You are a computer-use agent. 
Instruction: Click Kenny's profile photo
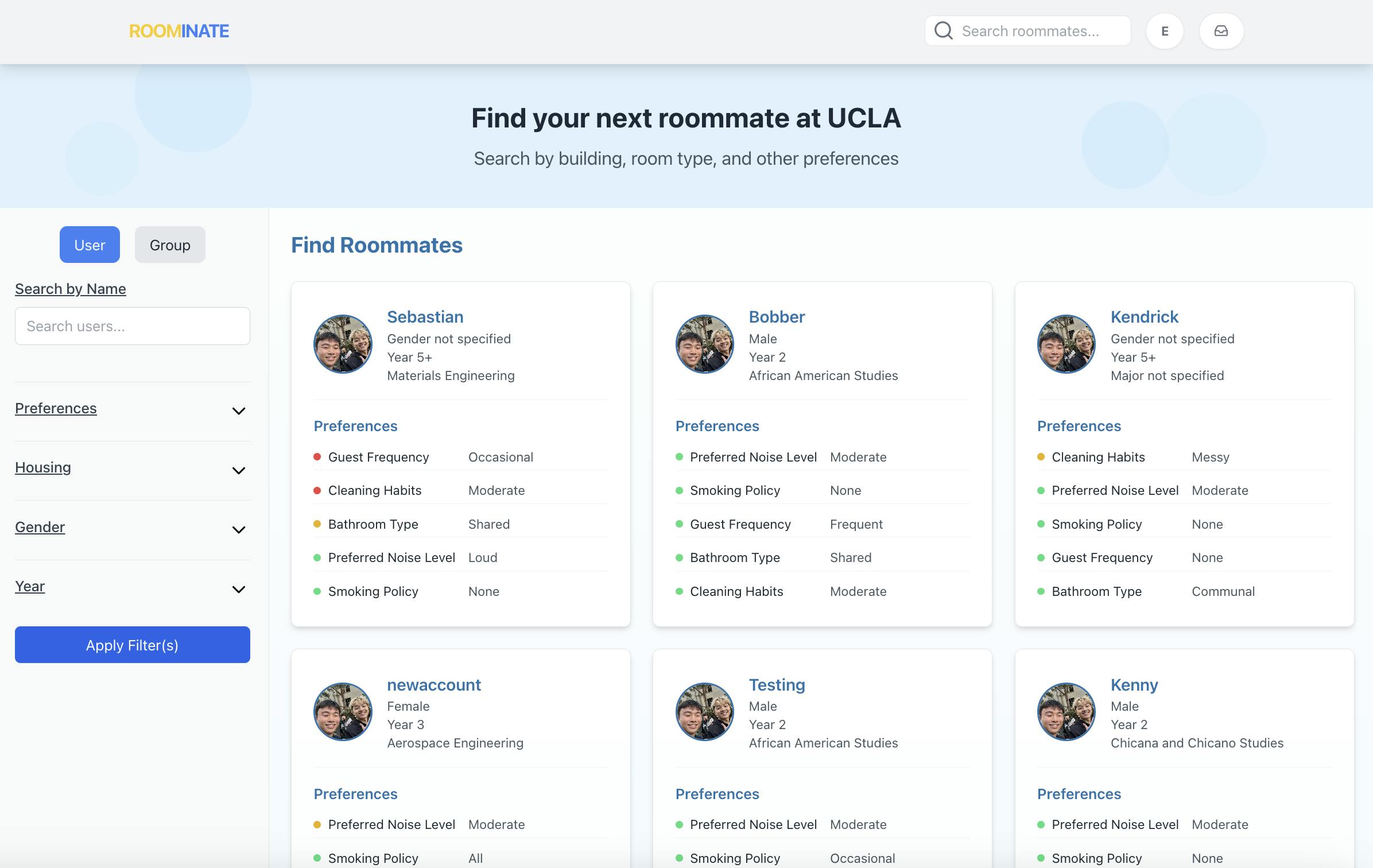(1066, 711)
